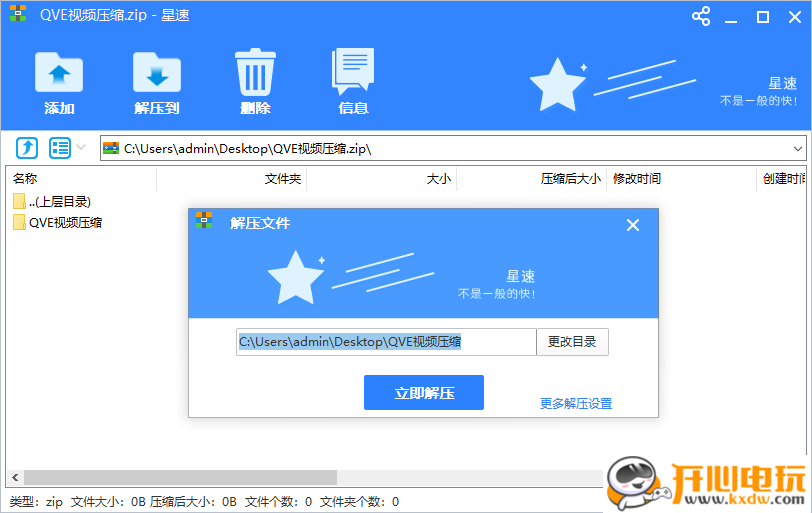Select the ..(上层目录) row
Screen dimensions: 812x513
click(x=52, y=201)
